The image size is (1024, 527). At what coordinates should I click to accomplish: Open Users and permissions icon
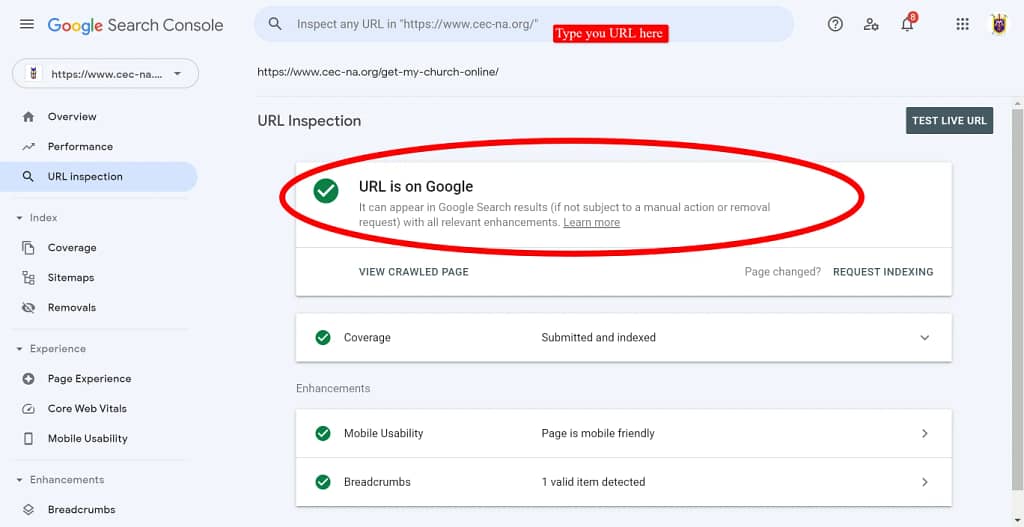pyautogui.click(x=871, y=25)
